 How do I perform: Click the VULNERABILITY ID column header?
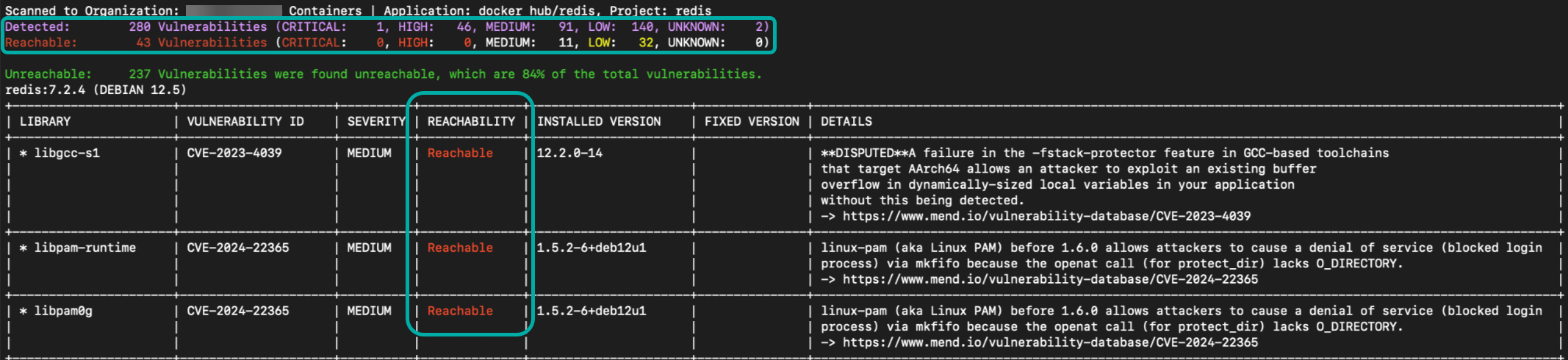(x=245, y=121)
